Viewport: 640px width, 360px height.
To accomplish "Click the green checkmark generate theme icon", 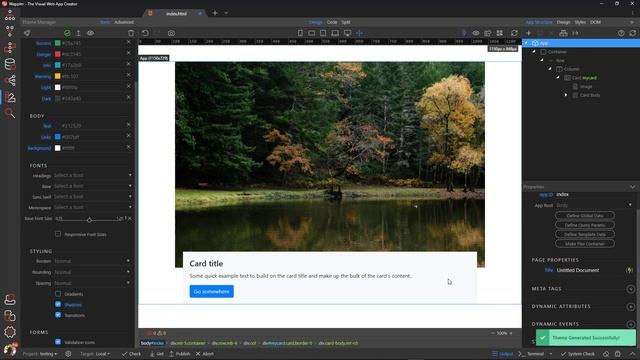I will 67,33.
